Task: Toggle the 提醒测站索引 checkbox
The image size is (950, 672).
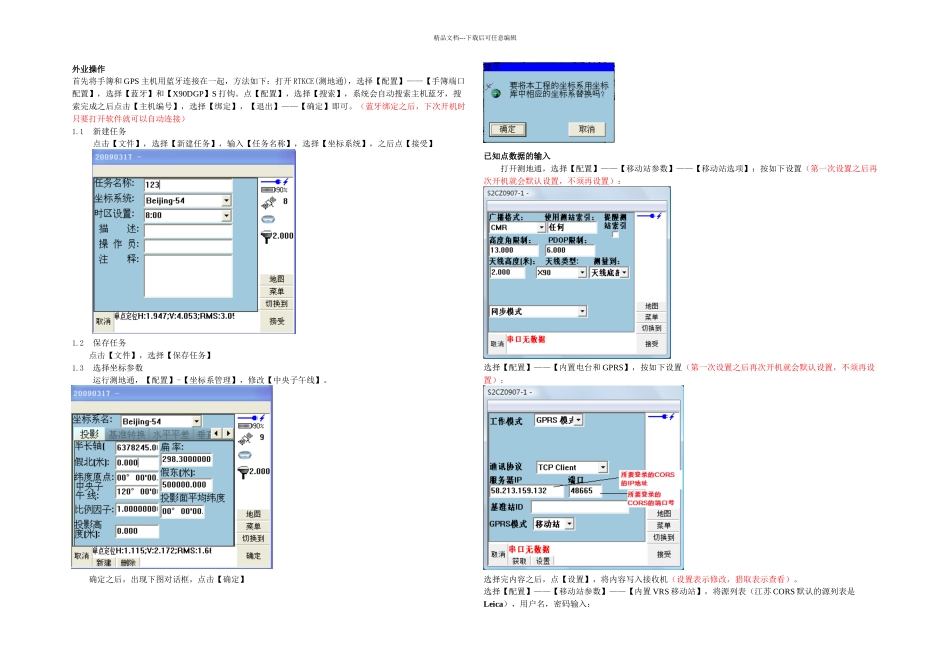Action: 616,235
